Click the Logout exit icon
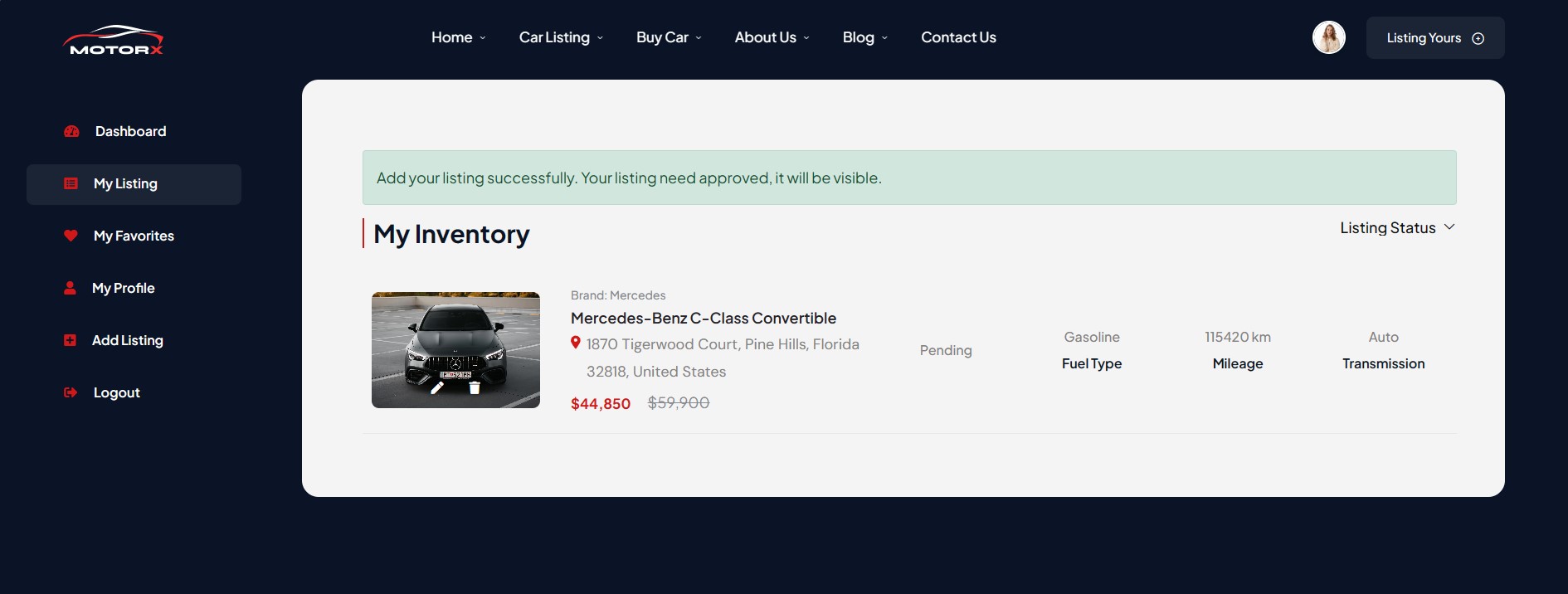This screenshot has width=1568, height=594. 71,392
